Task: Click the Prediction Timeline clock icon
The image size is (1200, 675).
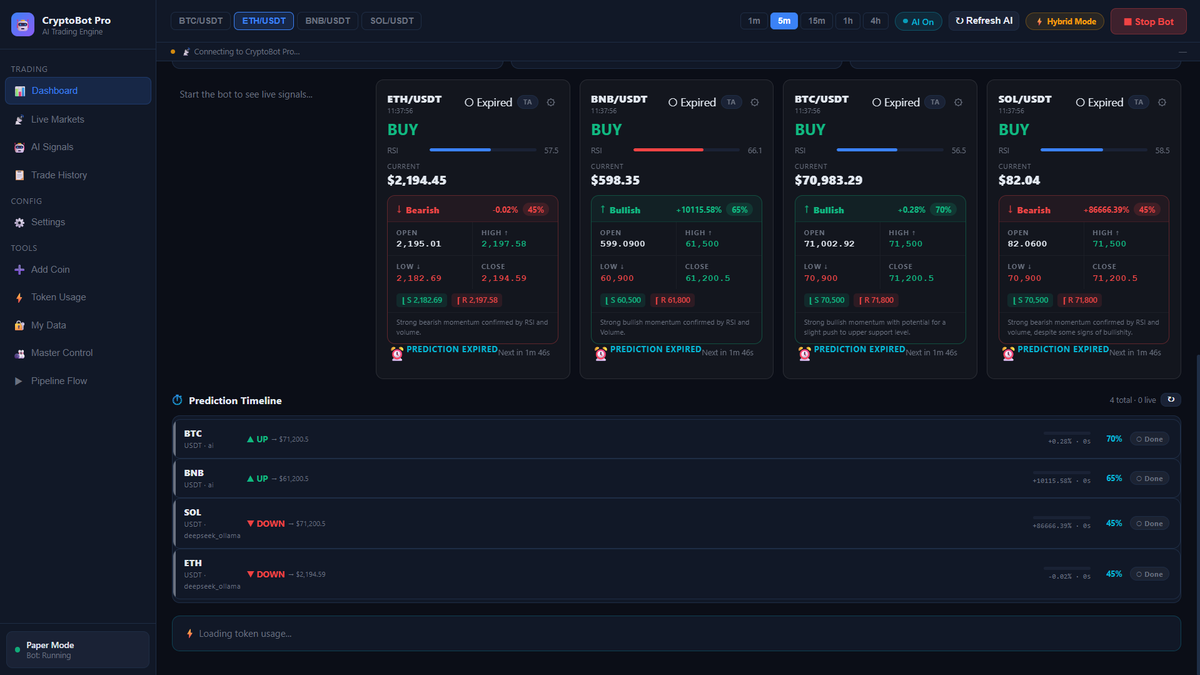Action: [x=178, y=400]
